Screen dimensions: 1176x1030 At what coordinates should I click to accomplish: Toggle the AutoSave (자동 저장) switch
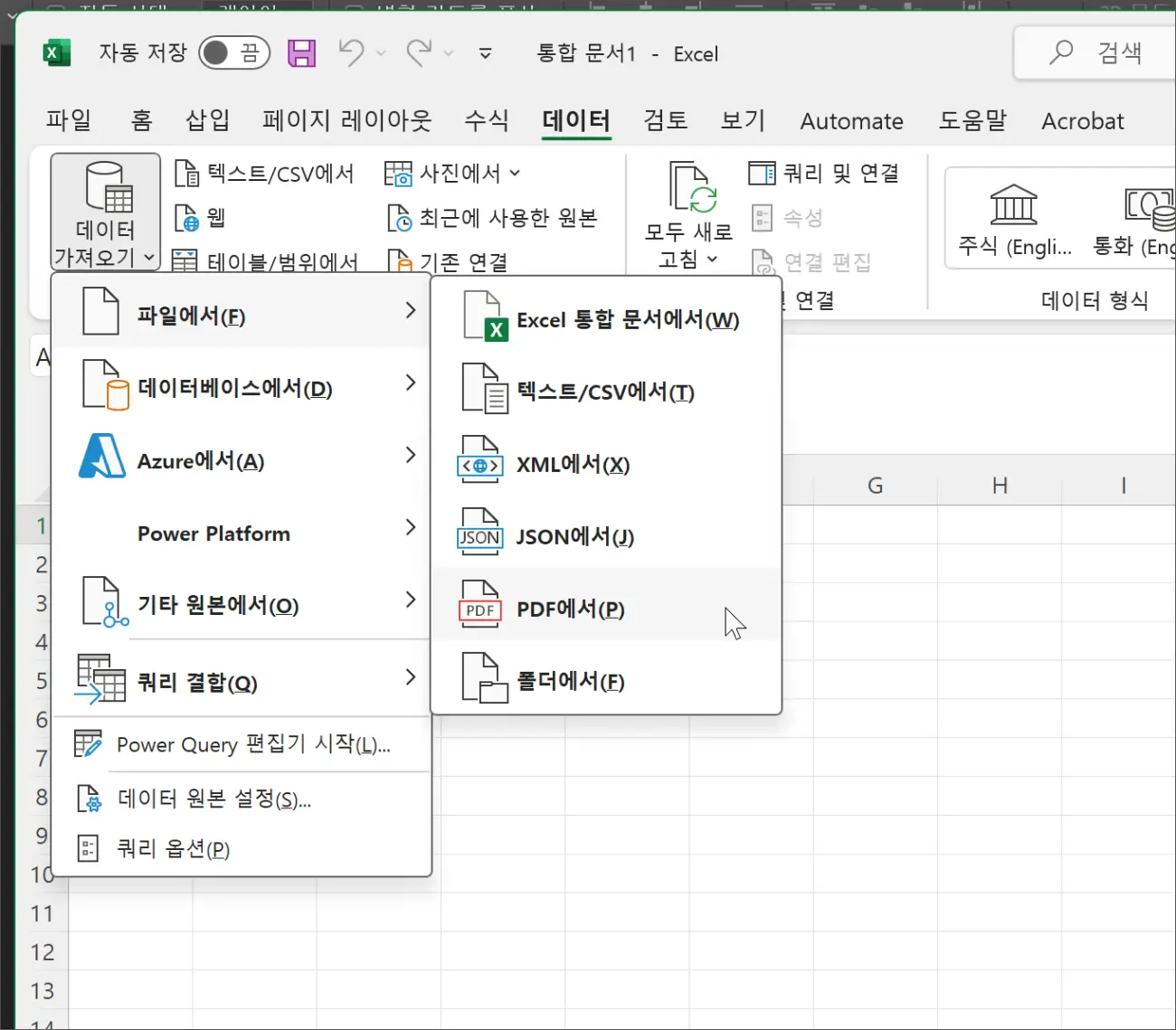point(233,53)
